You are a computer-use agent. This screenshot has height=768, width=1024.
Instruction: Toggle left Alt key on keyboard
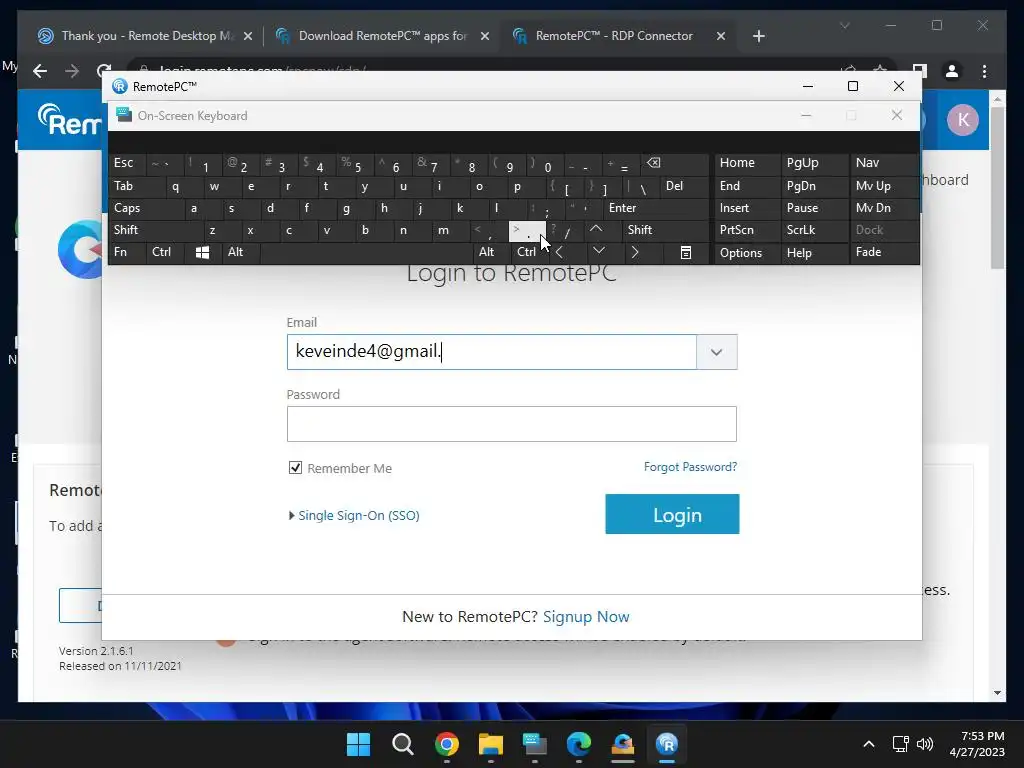coord(240,252)
